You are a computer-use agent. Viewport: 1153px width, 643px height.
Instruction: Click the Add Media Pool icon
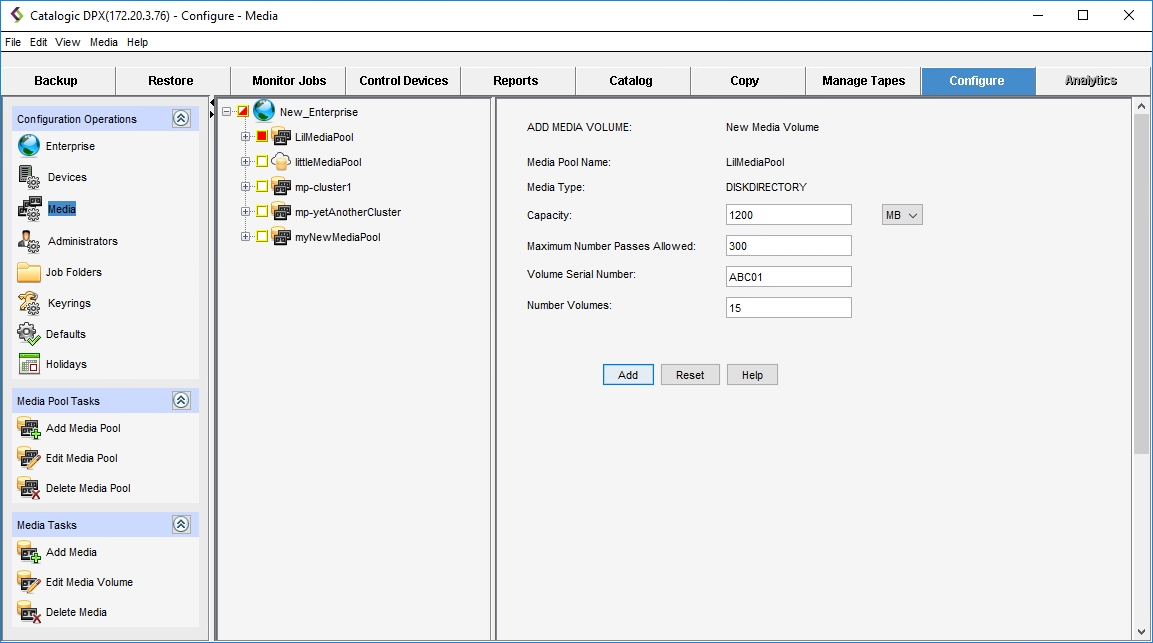pos(29,428)
